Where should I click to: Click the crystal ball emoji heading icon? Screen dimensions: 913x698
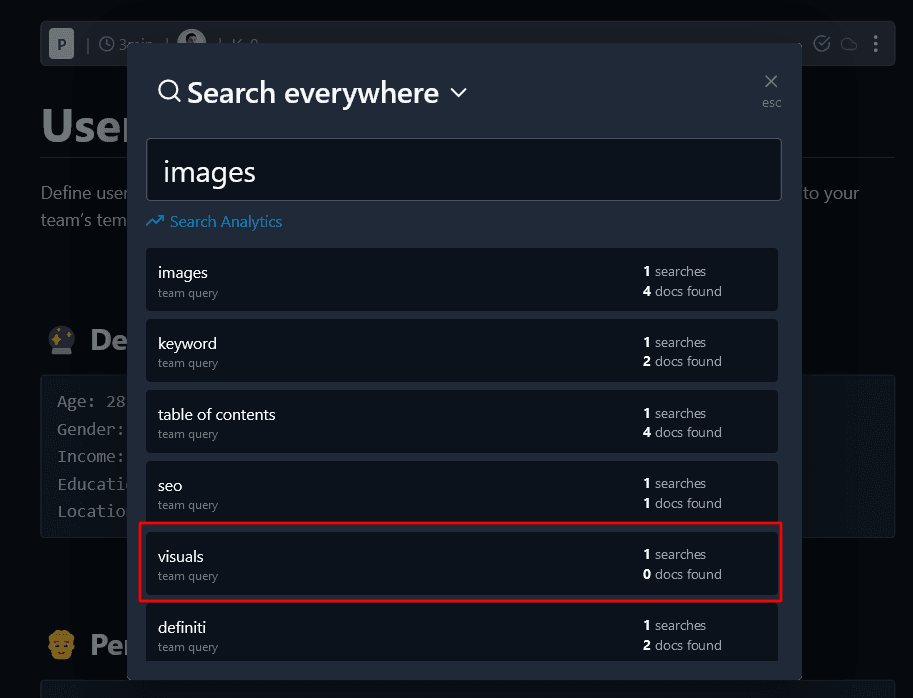61,341
